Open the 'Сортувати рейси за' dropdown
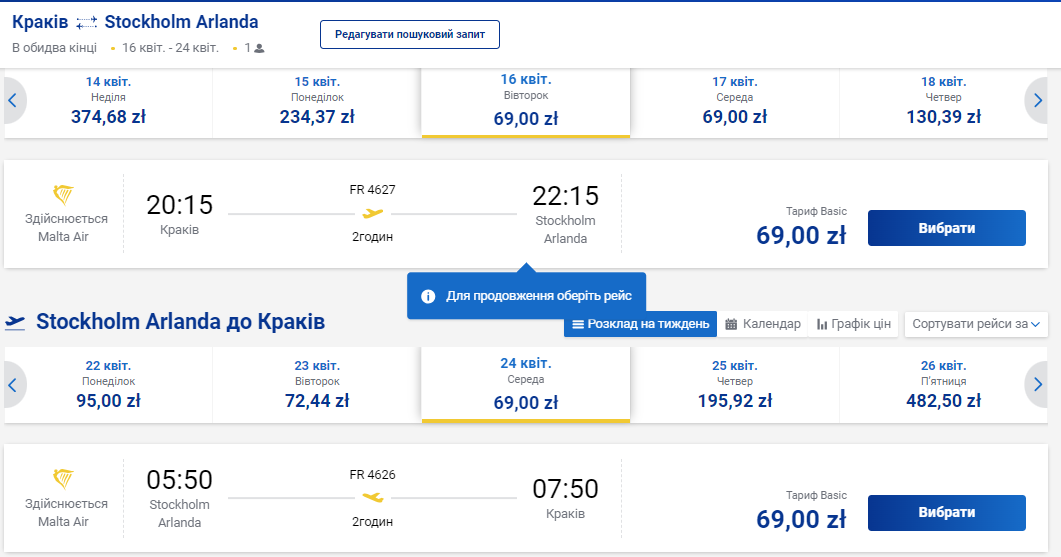 click(976, 324)
